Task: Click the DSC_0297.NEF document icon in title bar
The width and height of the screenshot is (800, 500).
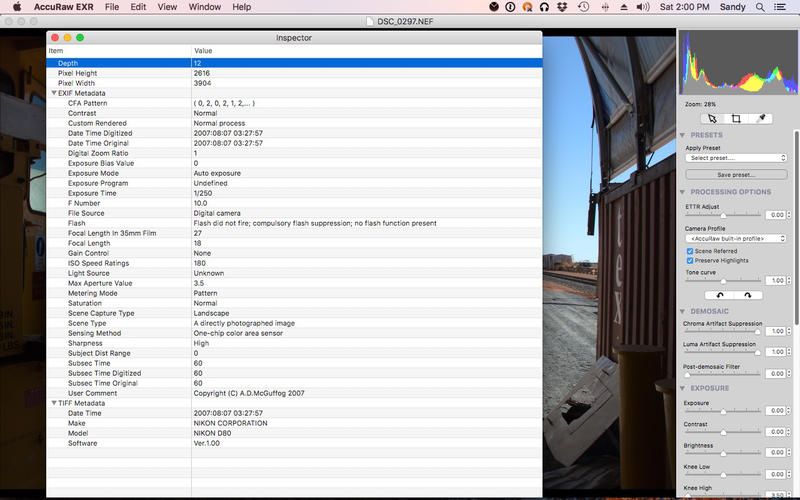Action: (x=370, y=21)
